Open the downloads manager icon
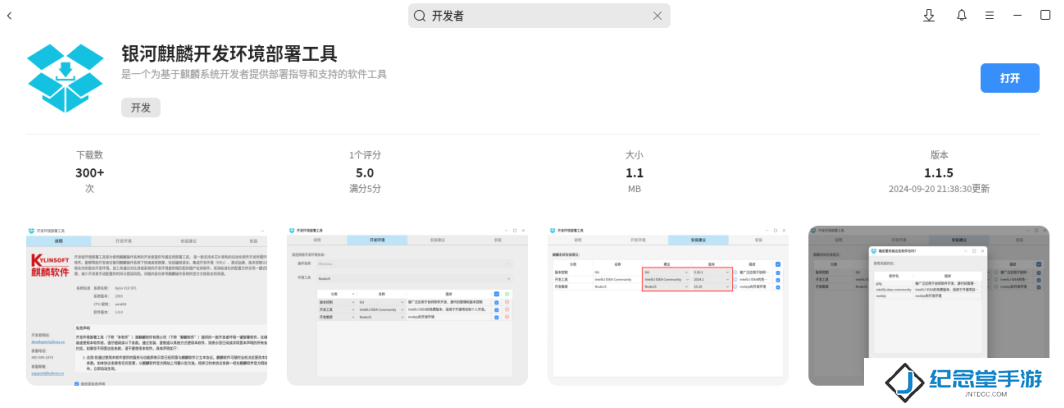The image size is (1064, 408). point(929,16)
